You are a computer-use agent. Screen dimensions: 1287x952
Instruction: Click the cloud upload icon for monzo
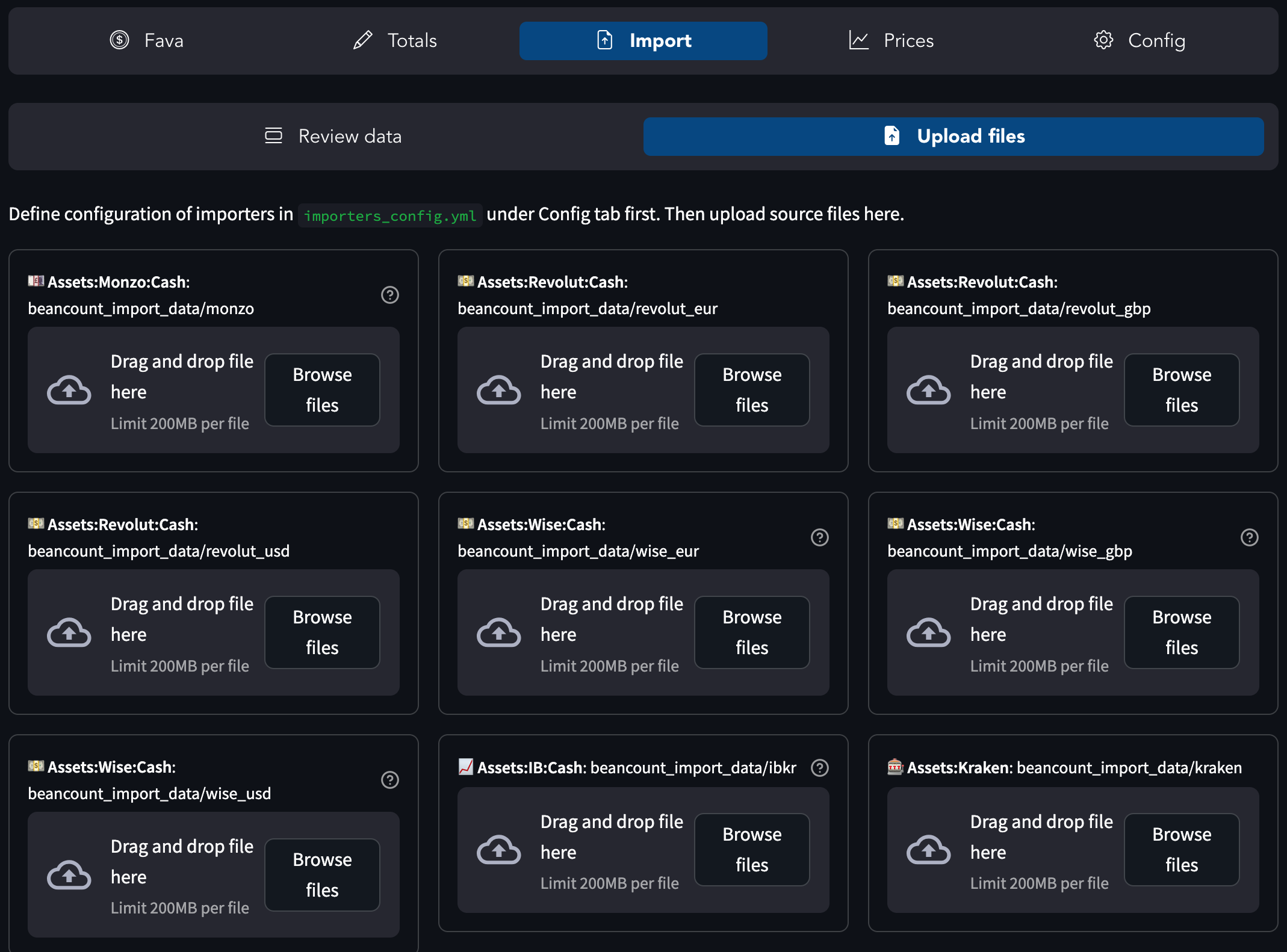[69, 390]
